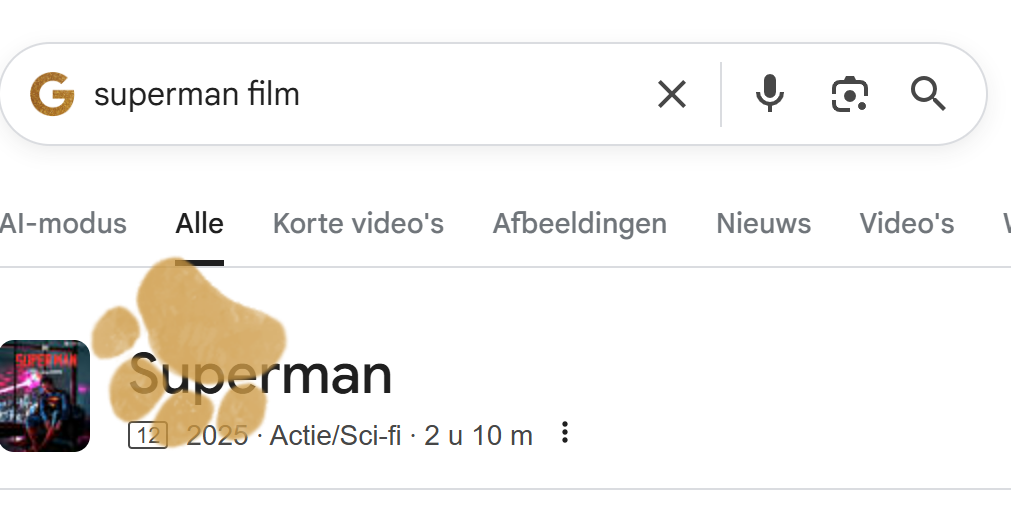Click the Actie/Sci-fi genre text
Screen dimensions: 1011x508
pyautogui.click(x=335, y=436)
